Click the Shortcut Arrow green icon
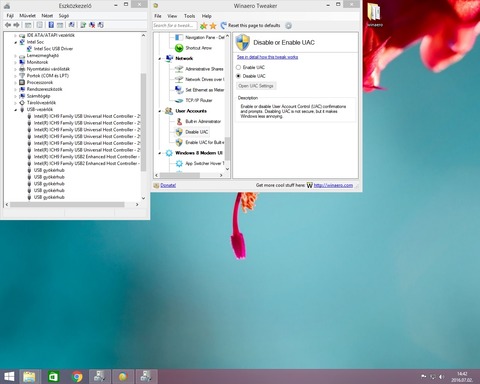480x384 pixels. pos(179,48)
